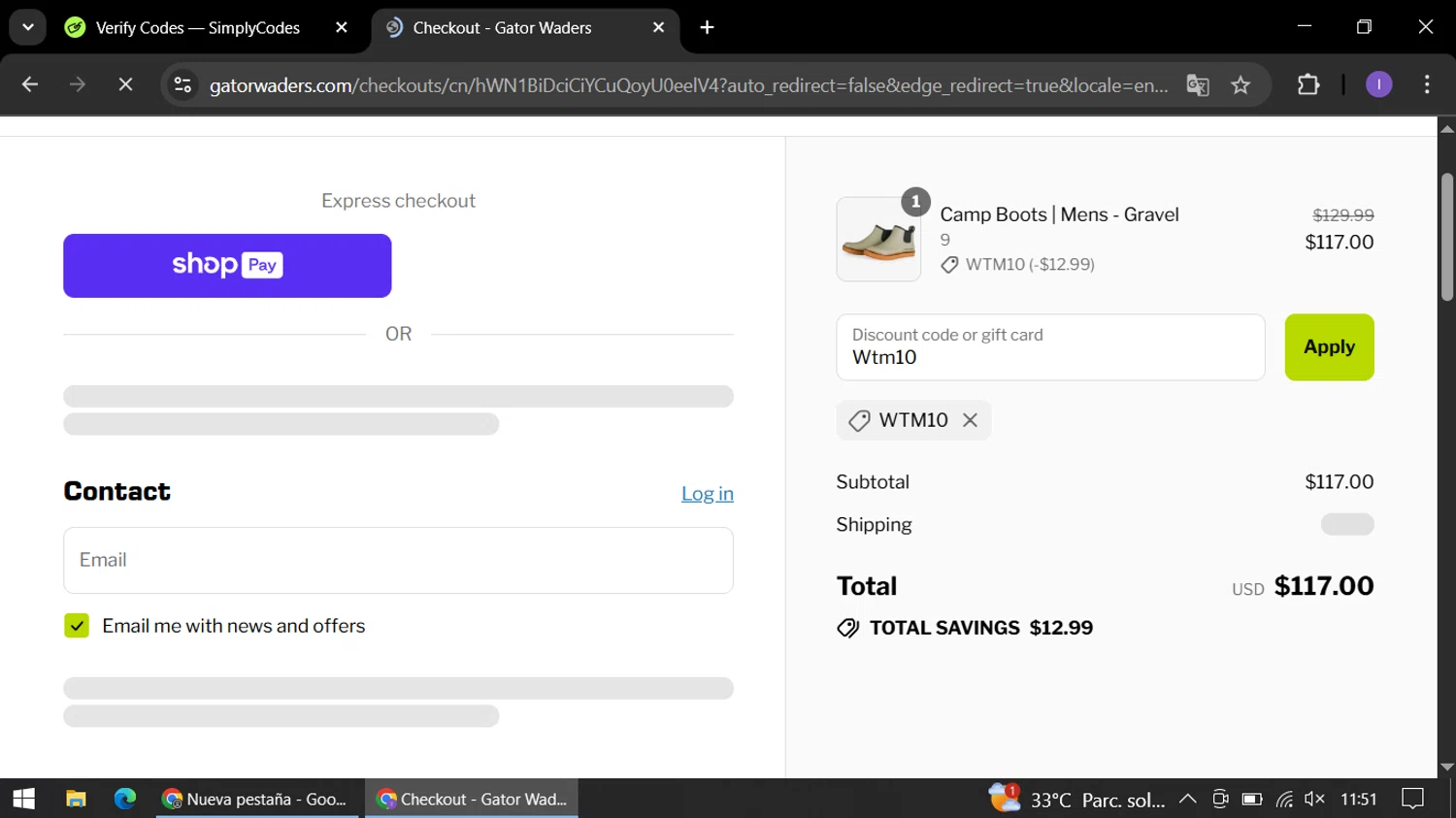The image size is (1456, 818).
Task: Focus the Email input field
Action: pos(398,560)
